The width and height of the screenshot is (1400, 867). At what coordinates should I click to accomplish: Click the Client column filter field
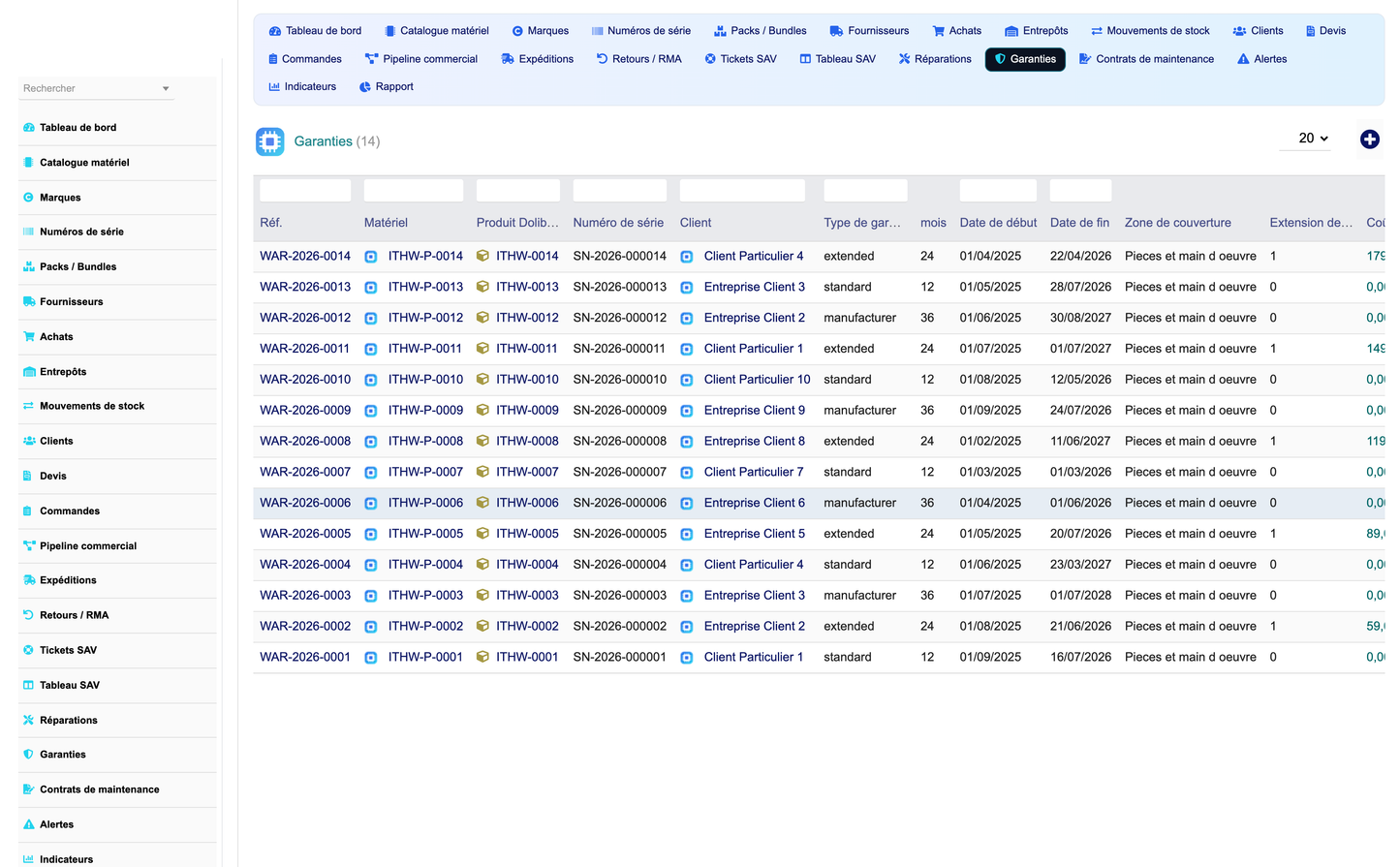[742, 191]
